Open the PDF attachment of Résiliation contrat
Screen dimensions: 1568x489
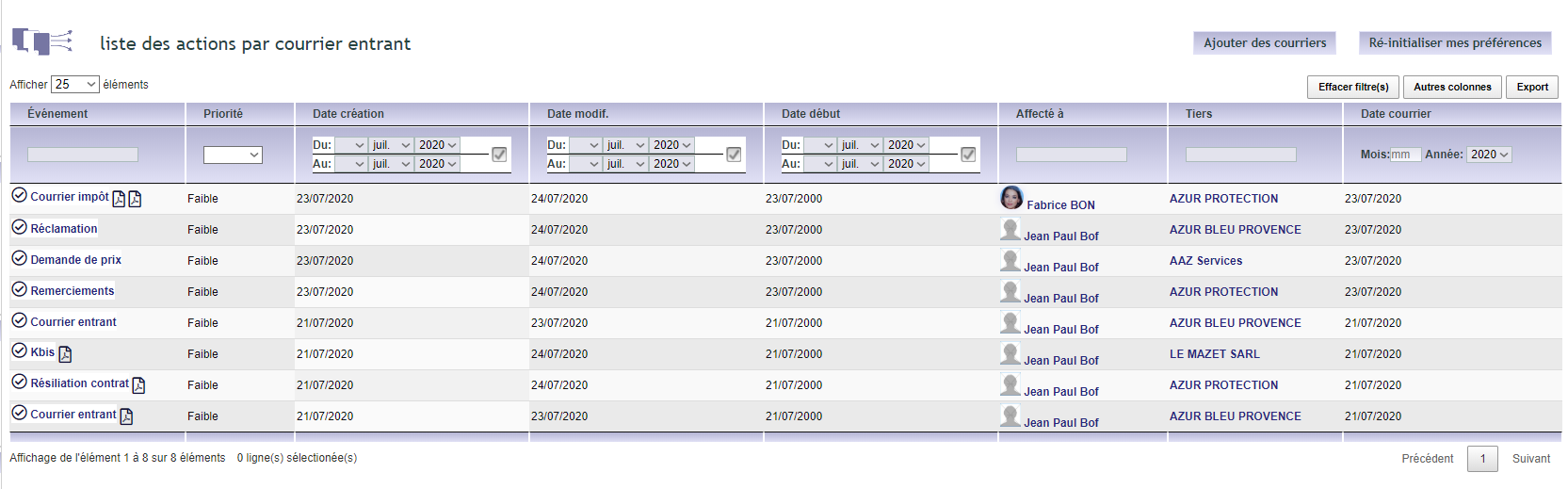[x=138, y=385]
